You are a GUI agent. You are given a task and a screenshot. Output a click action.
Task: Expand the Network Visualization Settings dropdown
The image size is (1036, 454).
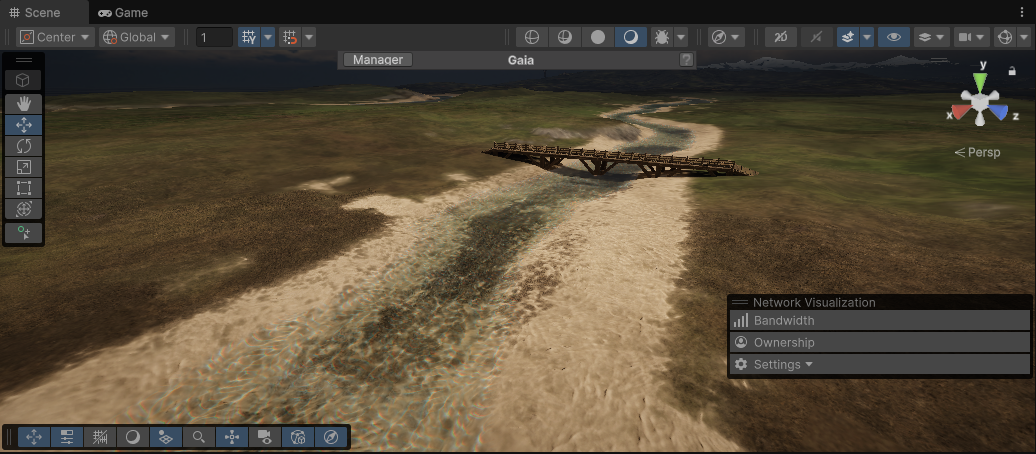click(782, 365)
